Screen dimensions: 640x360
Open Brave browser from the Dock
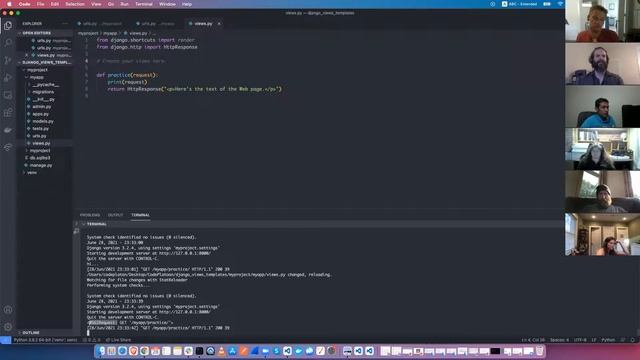[x=133, y=351]
